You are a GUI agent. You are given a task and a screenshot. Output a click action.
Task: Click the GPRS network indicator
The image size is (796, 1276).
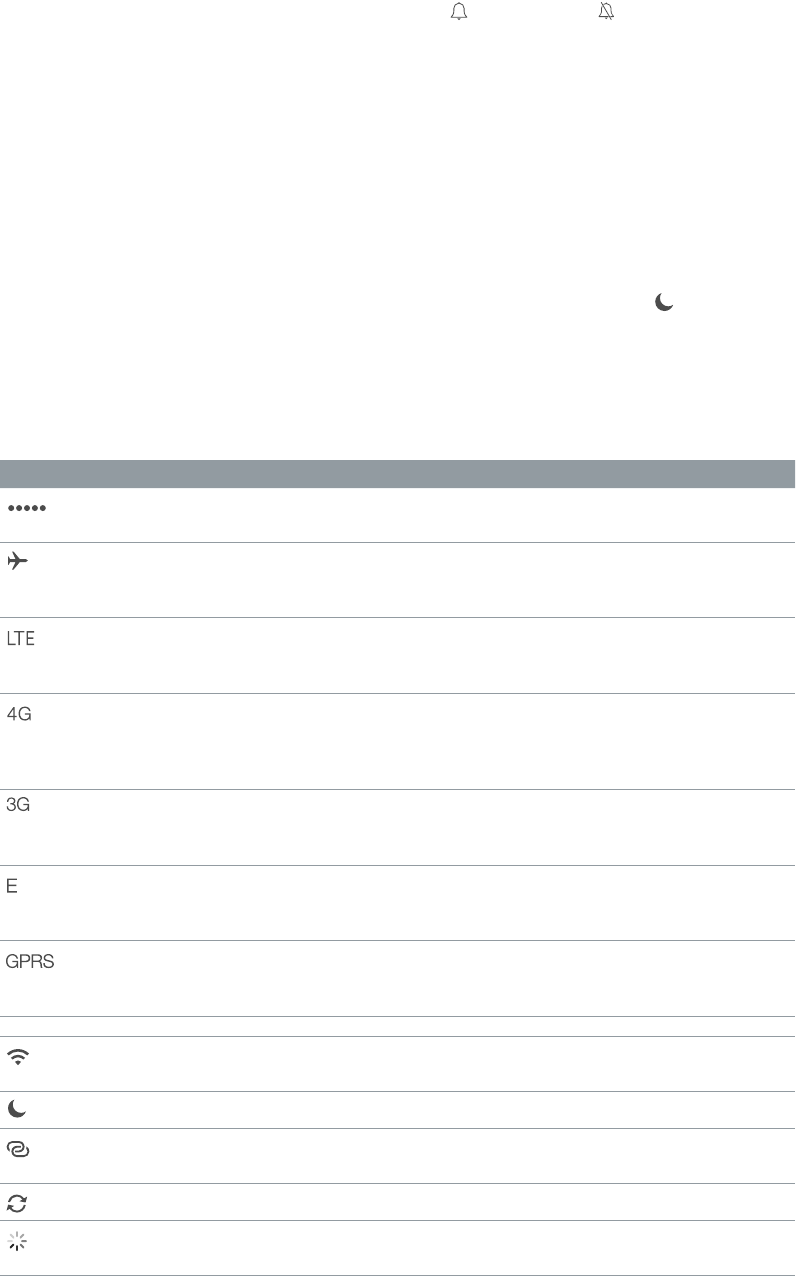point(31,961)
